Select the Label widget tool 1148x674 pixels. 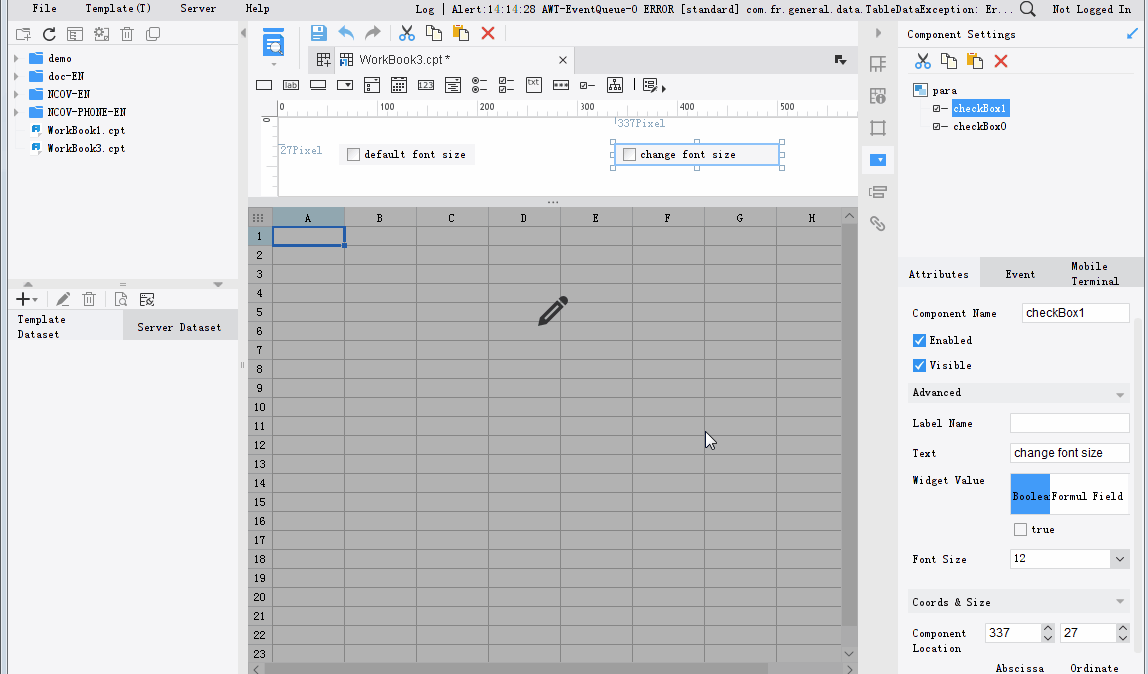(x=291, y=85)
